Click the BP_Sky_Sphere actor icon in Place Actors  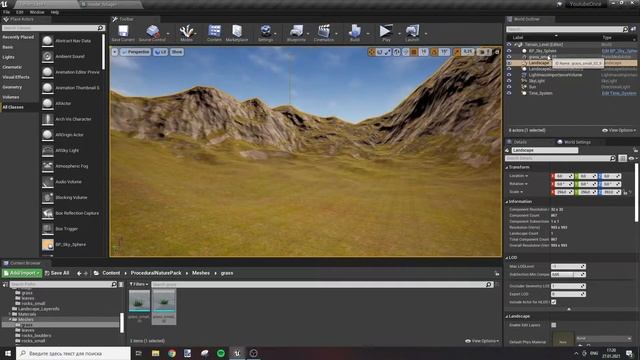coord(47,244)
